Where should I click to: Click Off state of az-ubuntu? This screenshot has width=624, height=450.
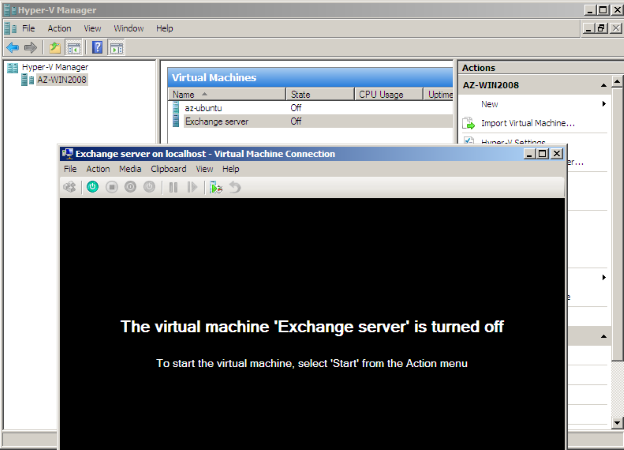pos(296,107)
